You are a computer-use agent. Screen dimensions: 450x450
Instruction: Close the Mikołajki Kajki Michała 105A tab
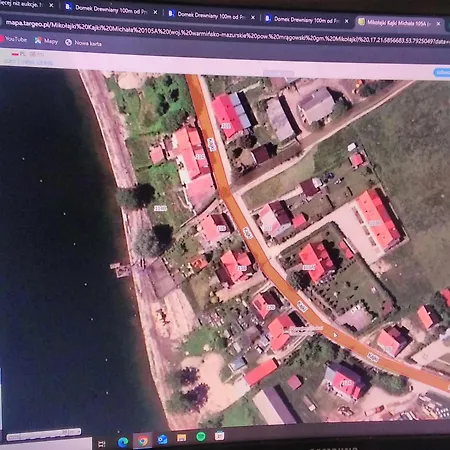tap(439, 24)
